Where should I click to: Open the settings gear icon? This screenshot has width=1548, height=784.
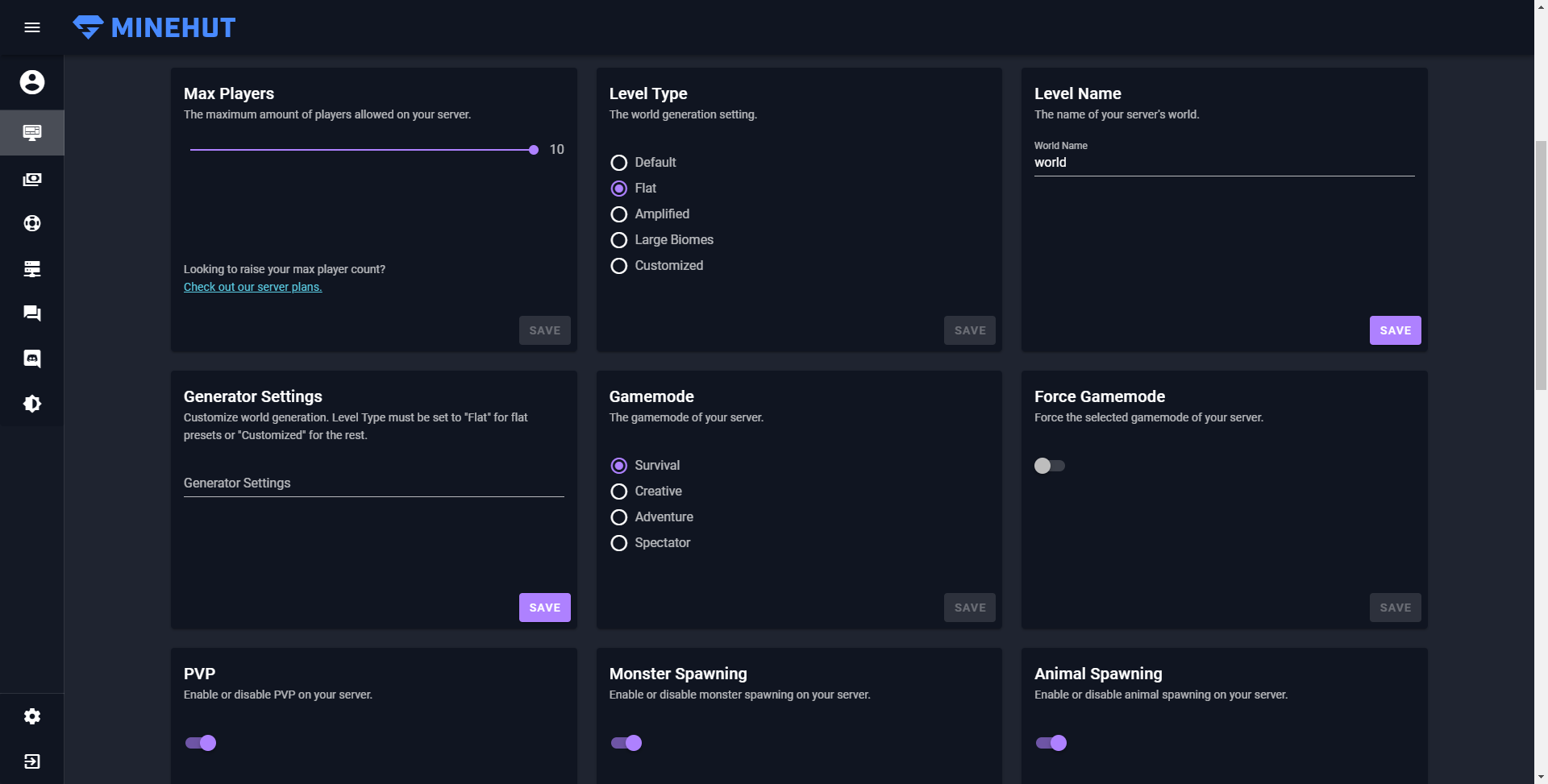32,716
